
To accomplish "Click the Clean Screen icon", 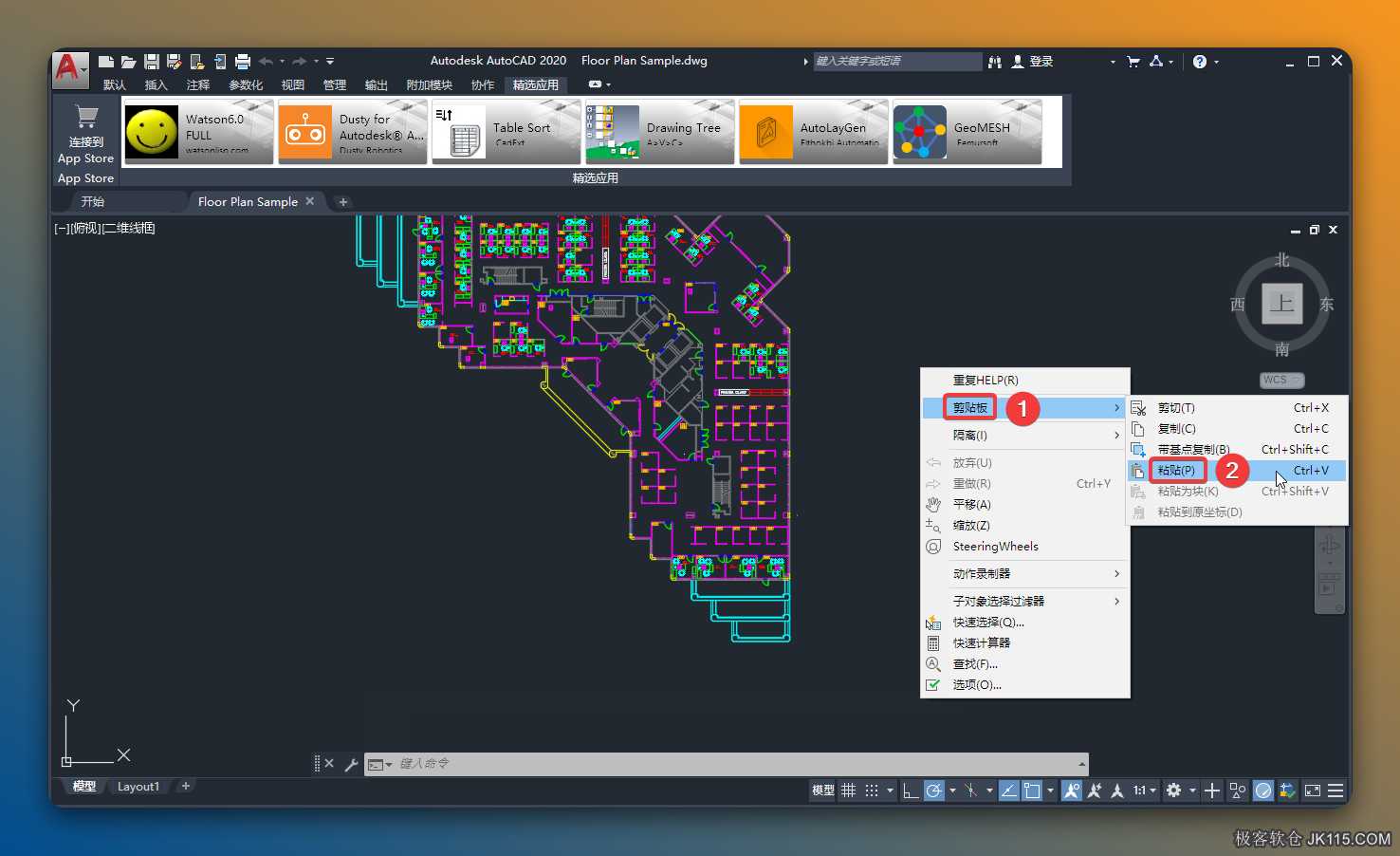I will 1313,791.
